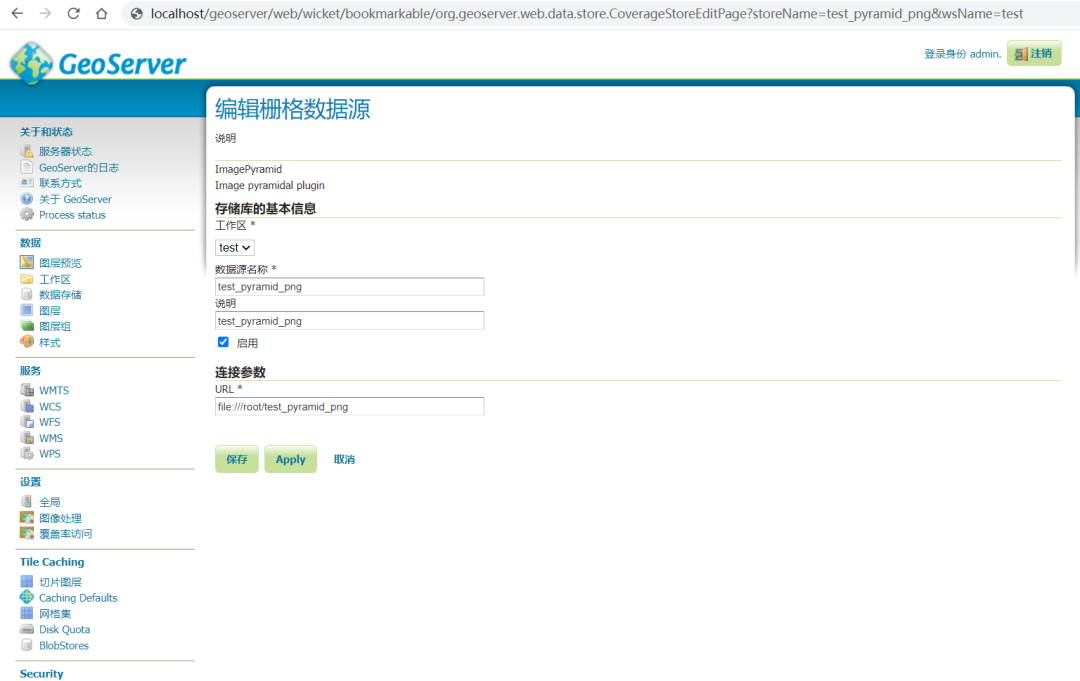Click the 取消 cancel link
The width and height of the screenshot is (1080, 681).
344,459
